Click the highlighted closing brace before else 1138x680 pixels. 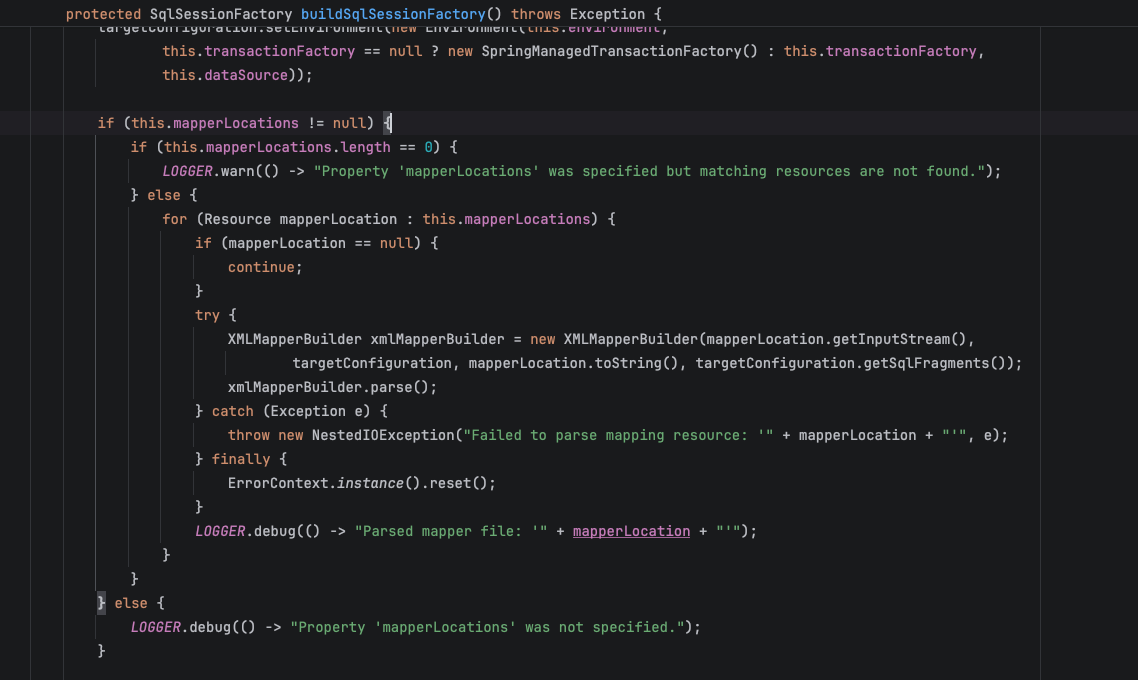(102, 603)
